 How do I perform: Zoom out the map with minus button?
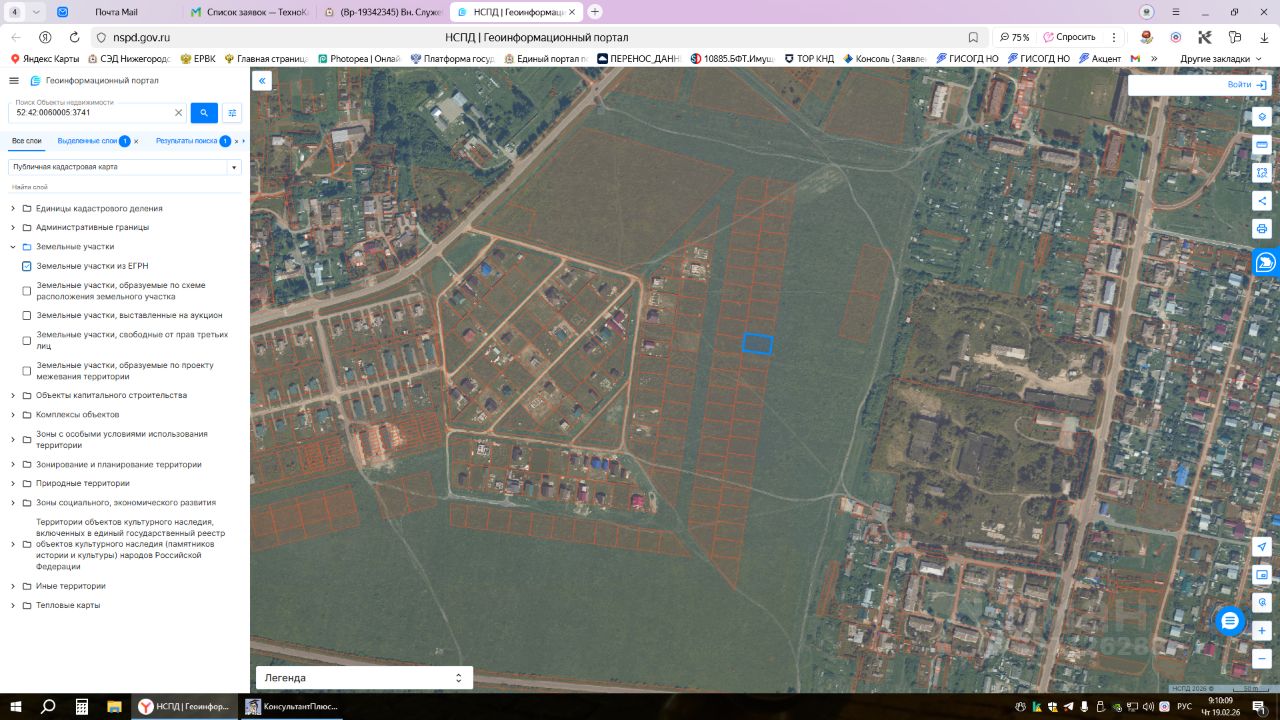coord(1262,657)
